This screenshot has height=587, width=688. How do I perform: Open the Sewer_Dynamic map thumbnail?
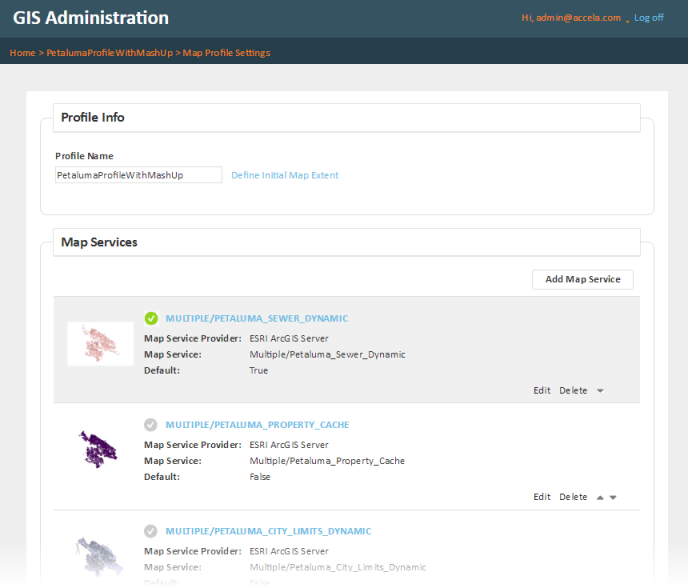100,344
